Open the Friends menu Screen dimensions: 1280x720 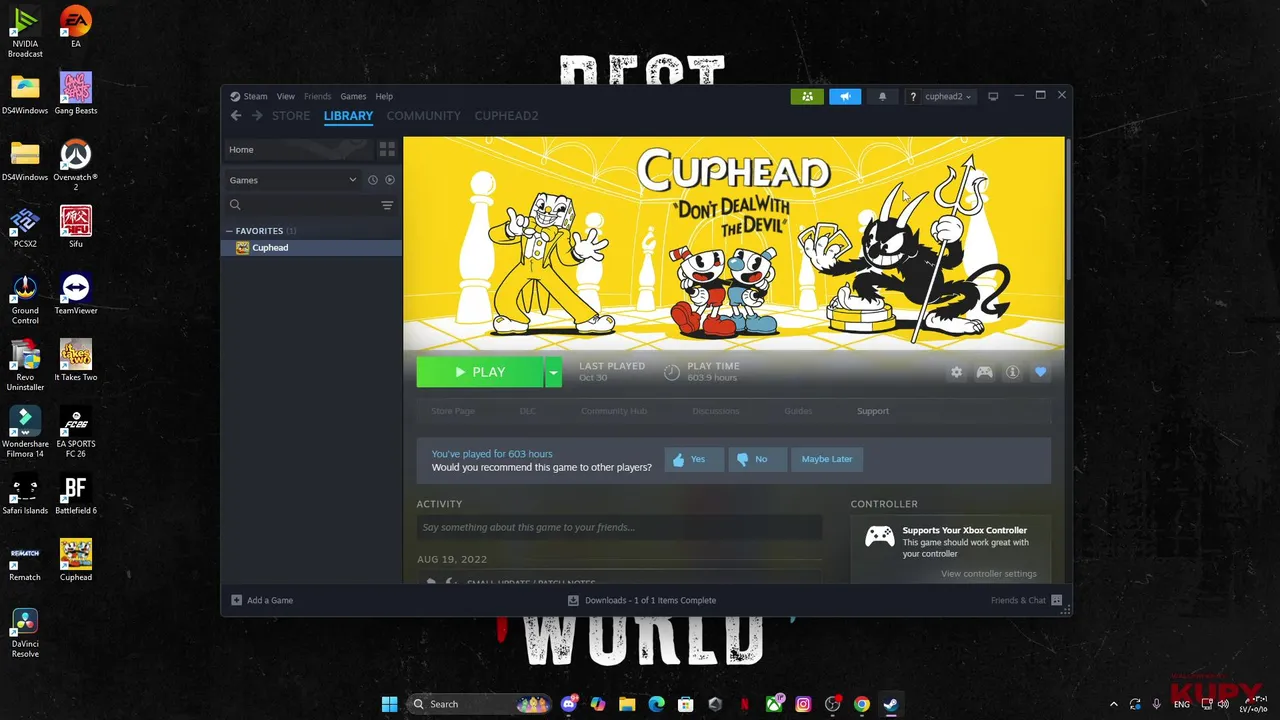317,97
